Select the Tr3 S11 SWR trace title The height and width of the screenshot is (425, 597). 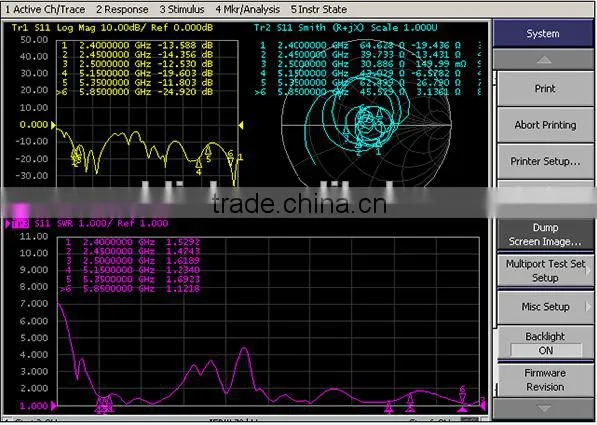point(90,223)
